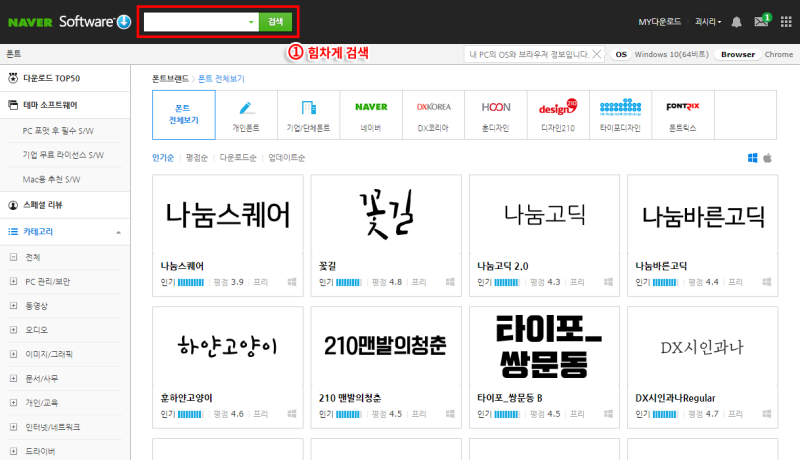The width and height of the screenshot is (800, 460).
Task: Open the user account name dropdown
Action: 708,22
